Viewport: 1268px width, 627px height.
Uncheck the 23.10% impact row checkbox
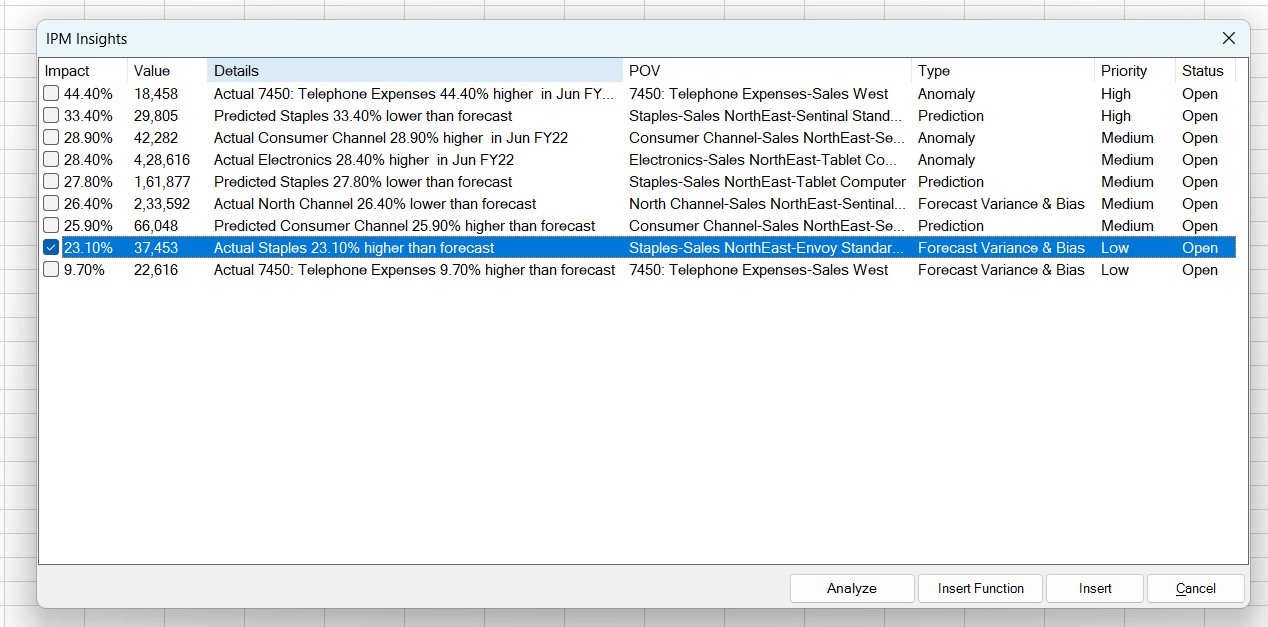click(51, 247)
